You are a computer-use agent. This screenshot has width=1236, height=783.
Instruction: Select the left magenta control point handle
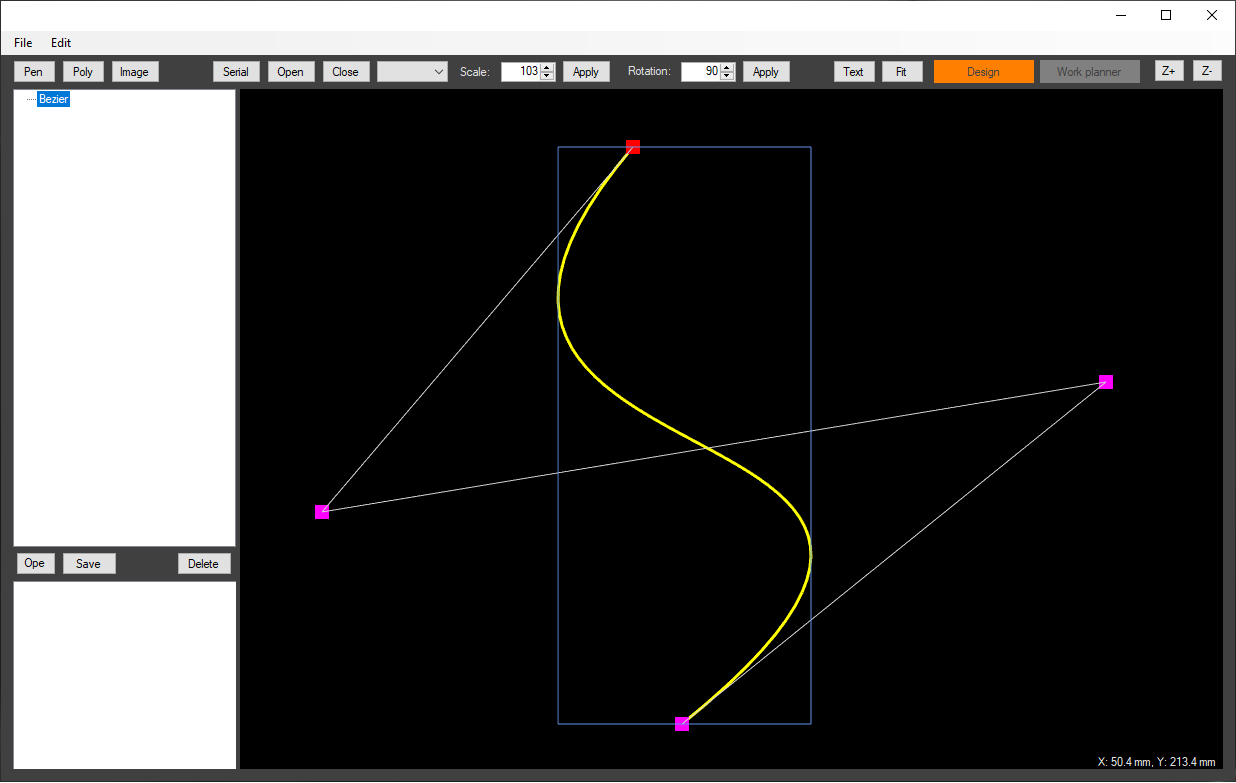322,512
